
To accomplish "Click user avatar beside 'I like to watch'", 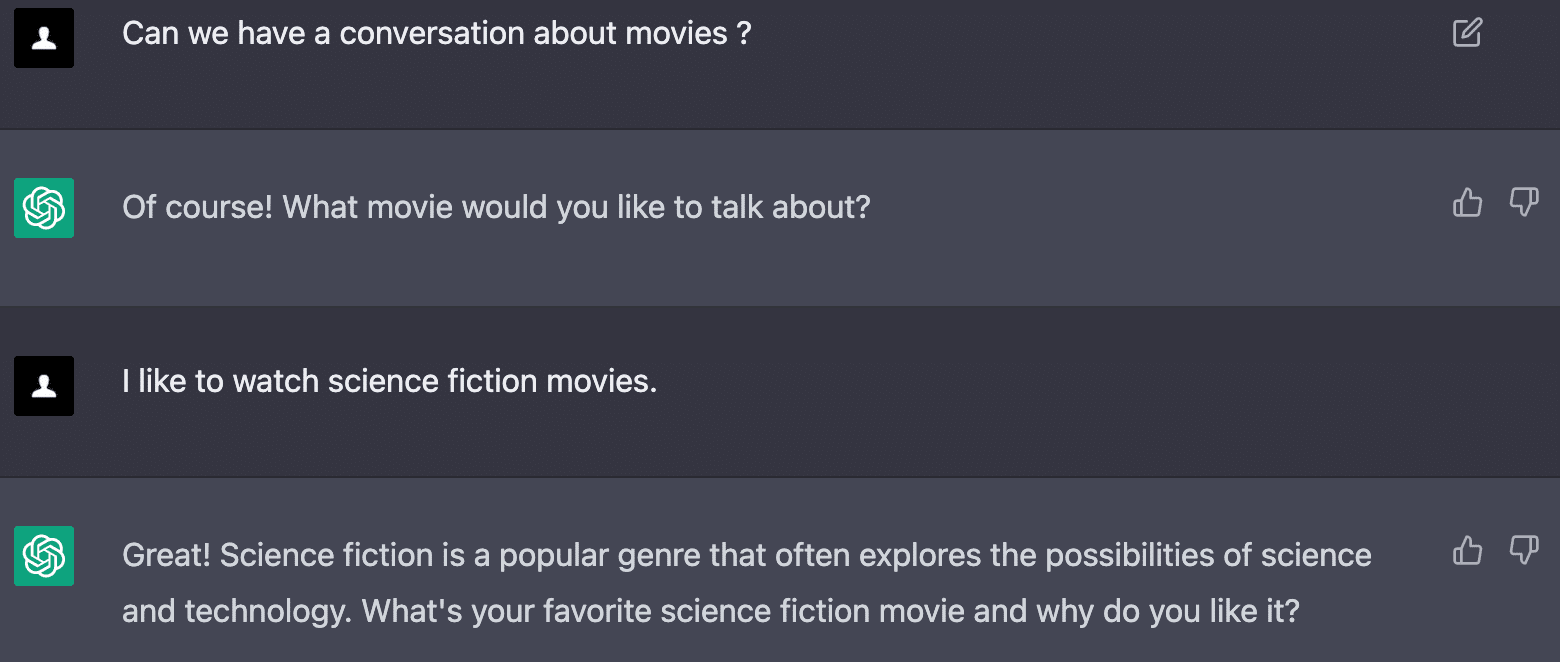I will coord(44,386).
